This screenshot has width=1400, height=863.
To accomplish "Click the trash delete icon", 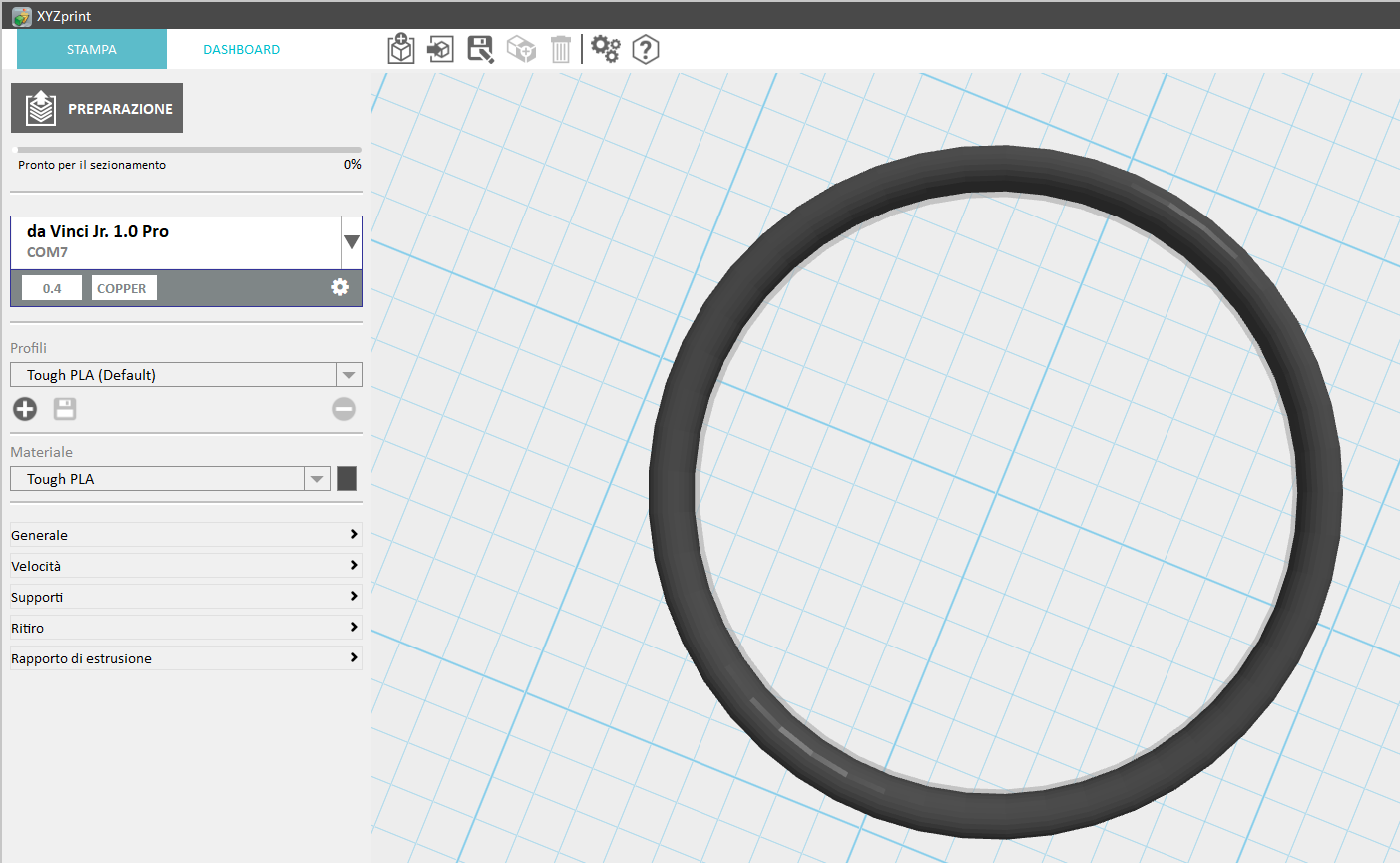I will point(561,49).
